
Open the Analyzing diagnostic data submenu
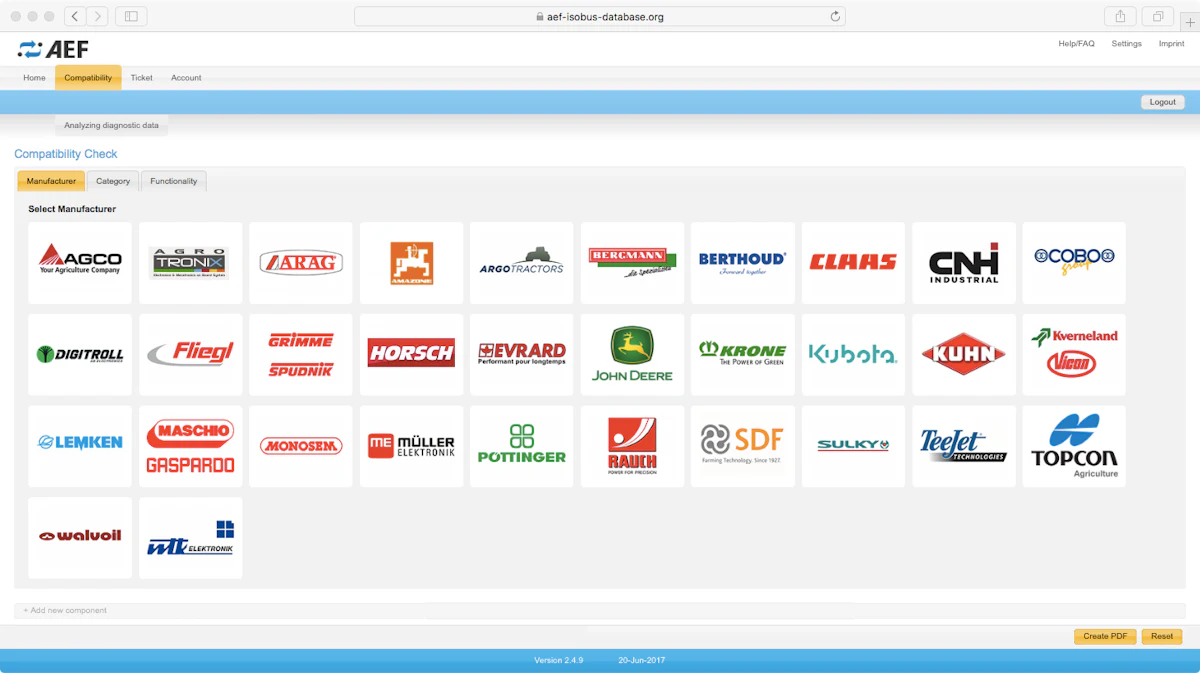click(x=111, y=126)
